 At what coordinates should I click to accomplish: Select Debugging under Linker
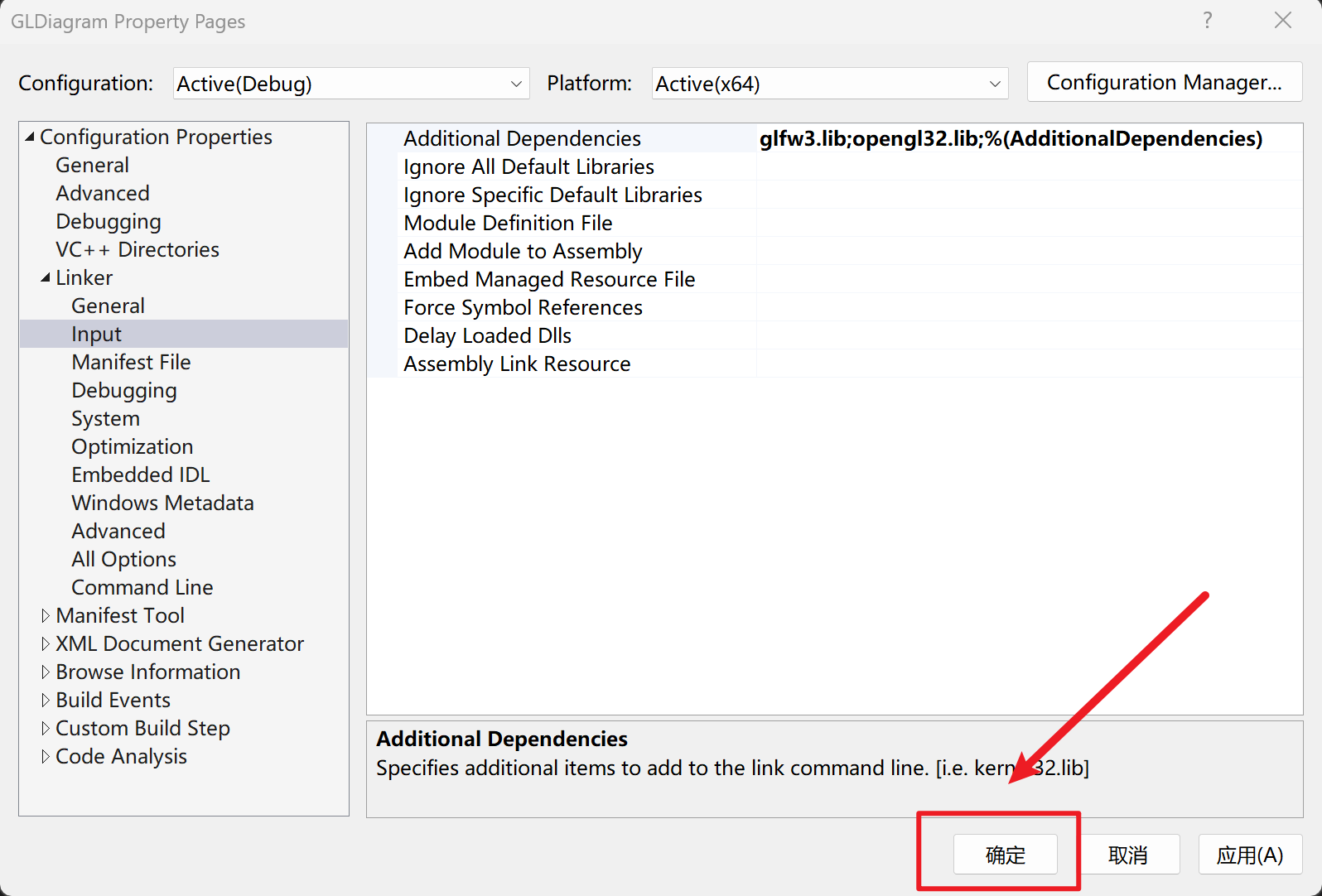[124, 391]
